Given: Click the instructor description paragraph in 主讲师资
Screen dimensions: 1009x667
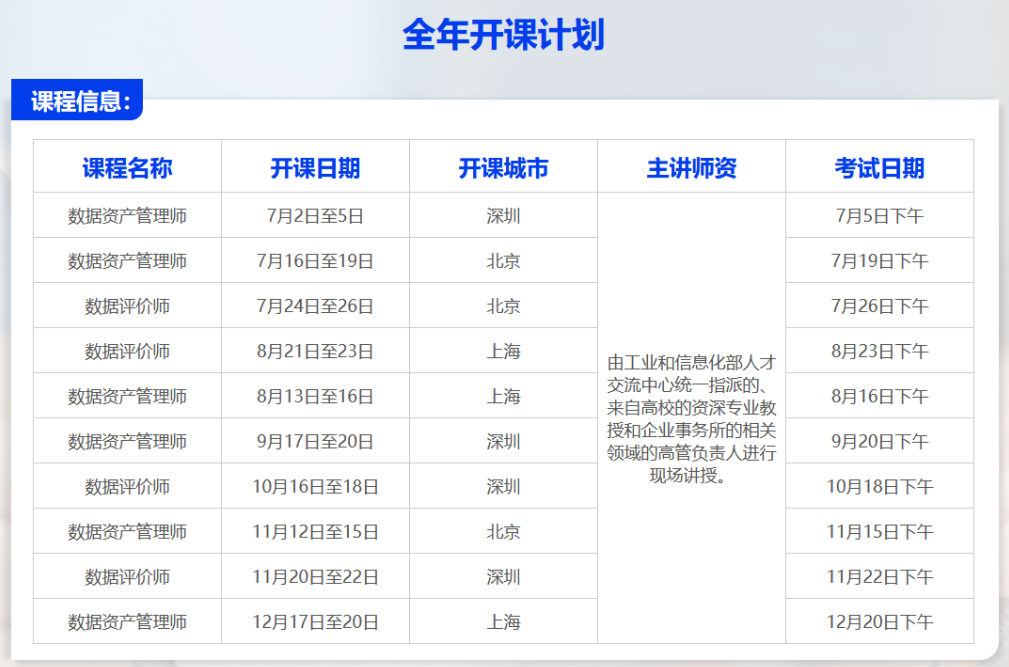Looking at the screenshot, I should 691,418.
